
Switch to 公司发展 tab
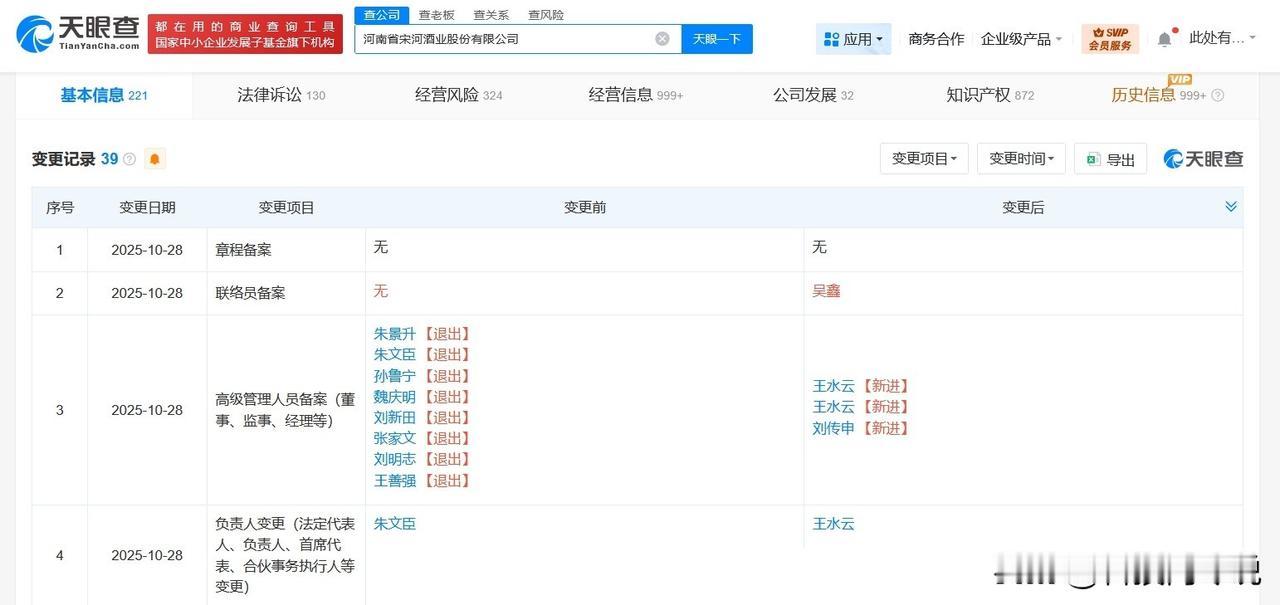coord(813,95)
